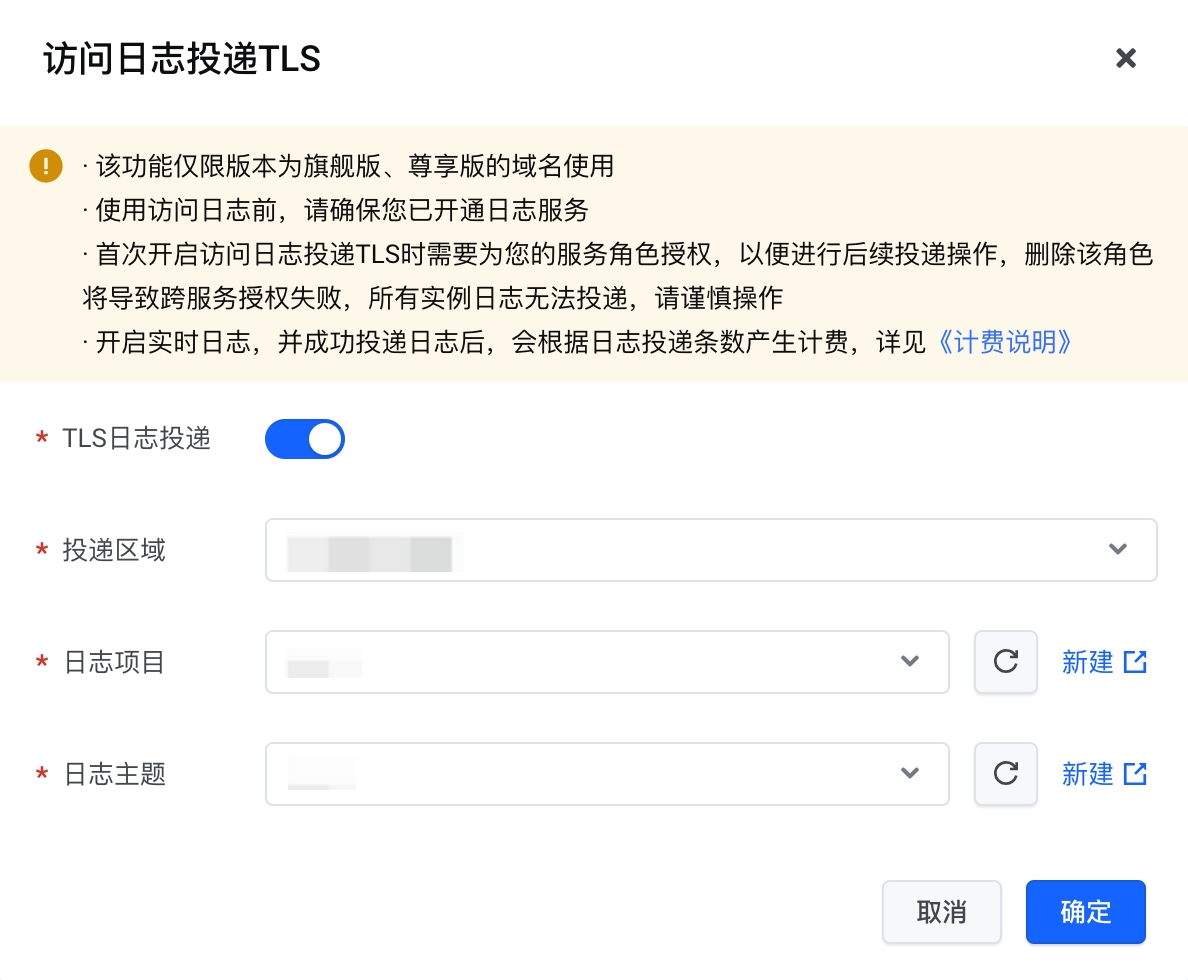Turn off the TLS日志投递 switch
The width and height of the screenshot is (1188, 980).
tap(305, 439)
